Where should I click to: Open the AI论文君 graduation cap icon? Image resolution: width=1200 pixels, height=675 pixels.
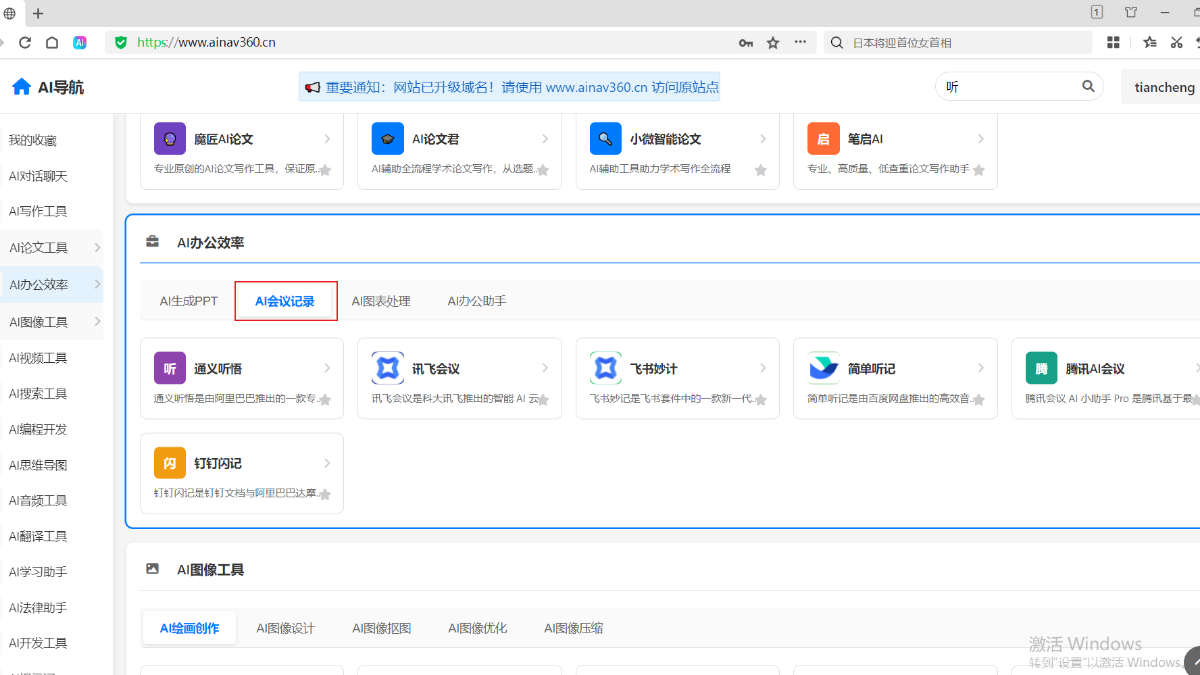click(388, 139)
